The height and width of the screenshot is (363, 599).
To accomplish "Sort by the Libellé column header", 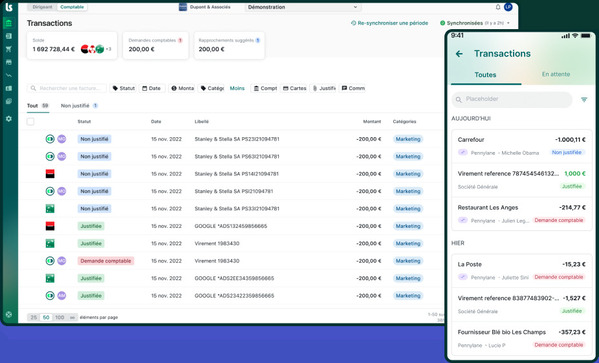I will tap(202, 122).
